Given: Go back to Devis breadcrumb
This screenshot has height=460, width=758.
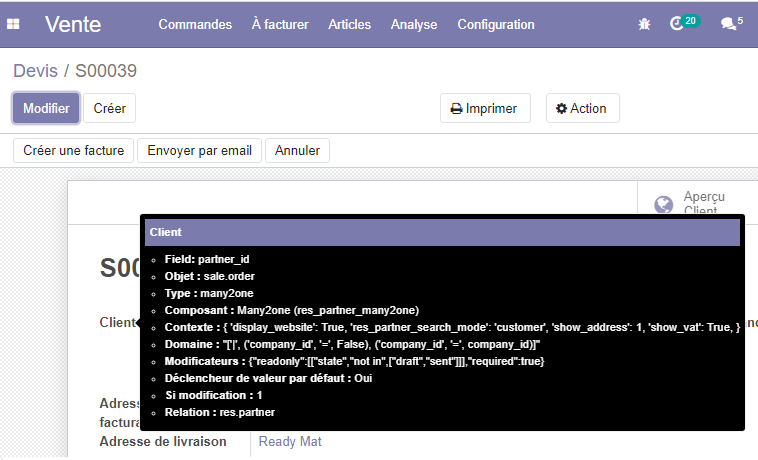Looking at the screenshot, I should [x=35, y=71].
